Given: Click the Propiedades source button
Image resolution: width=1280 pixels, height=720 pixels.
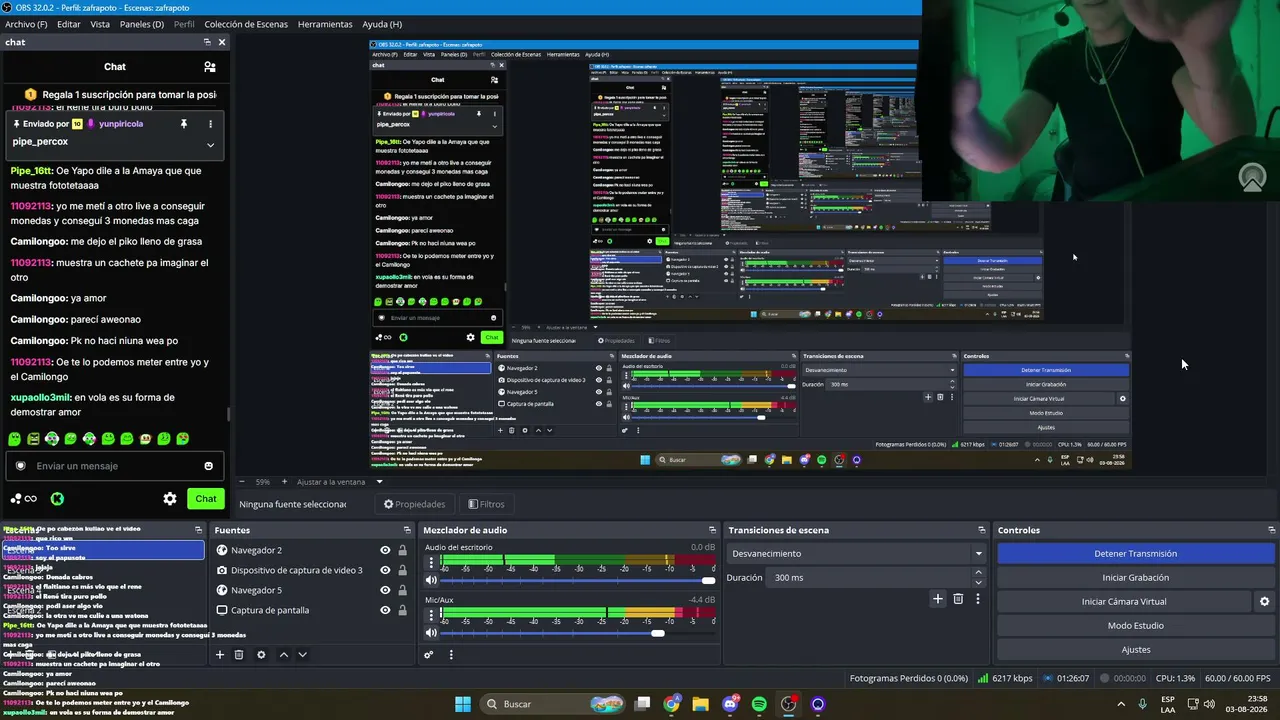Looking at the screenshot, I should click(x=415, y=504).
